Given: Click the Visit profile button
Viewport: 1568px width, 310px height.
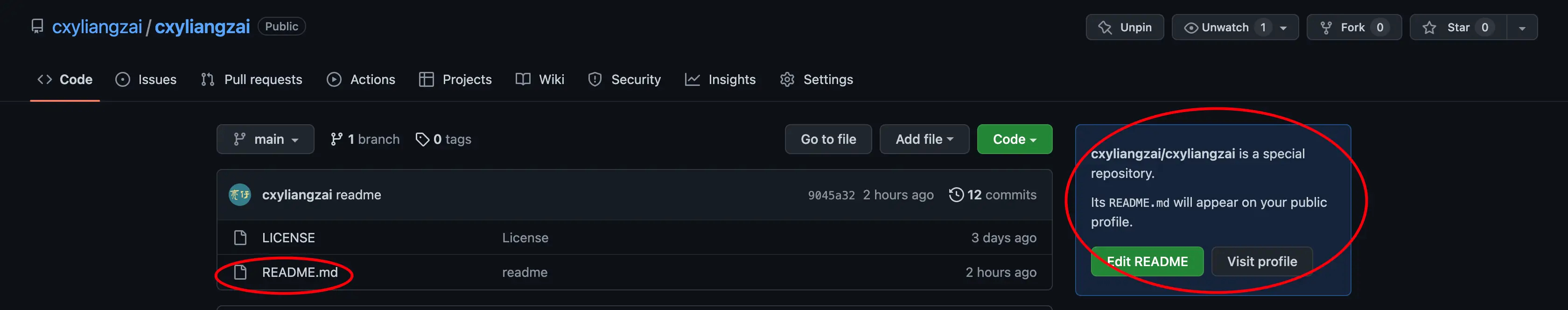Looking at the screenshot, I should [1261, 262].
